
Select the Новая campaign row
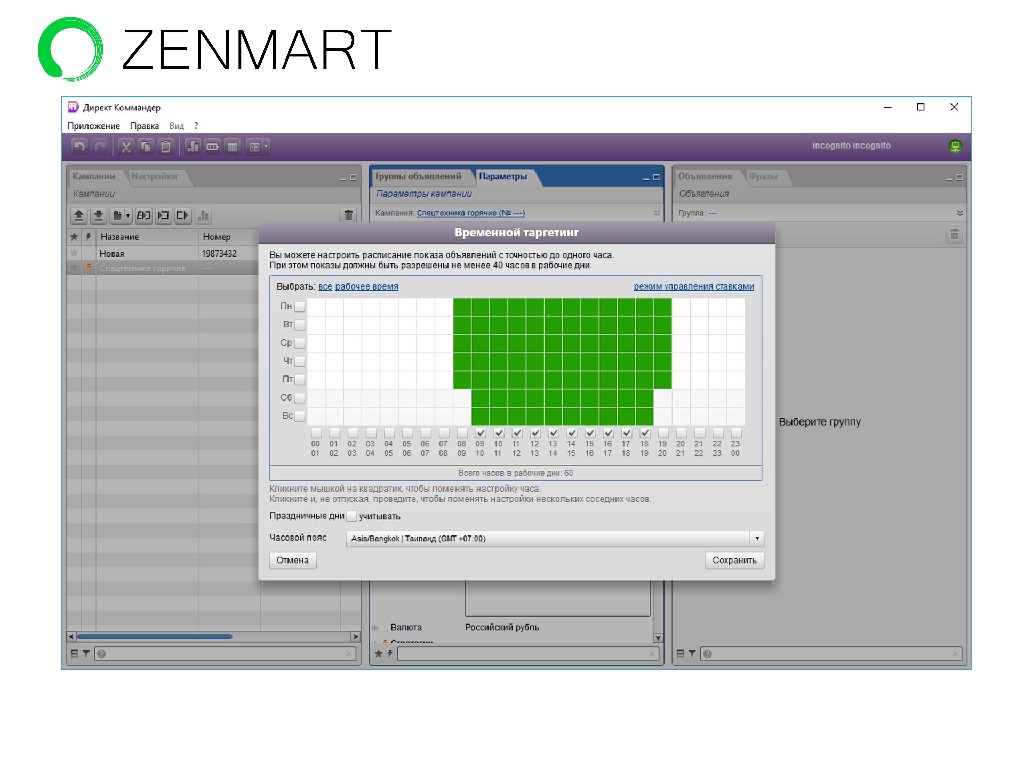(163, 253)
